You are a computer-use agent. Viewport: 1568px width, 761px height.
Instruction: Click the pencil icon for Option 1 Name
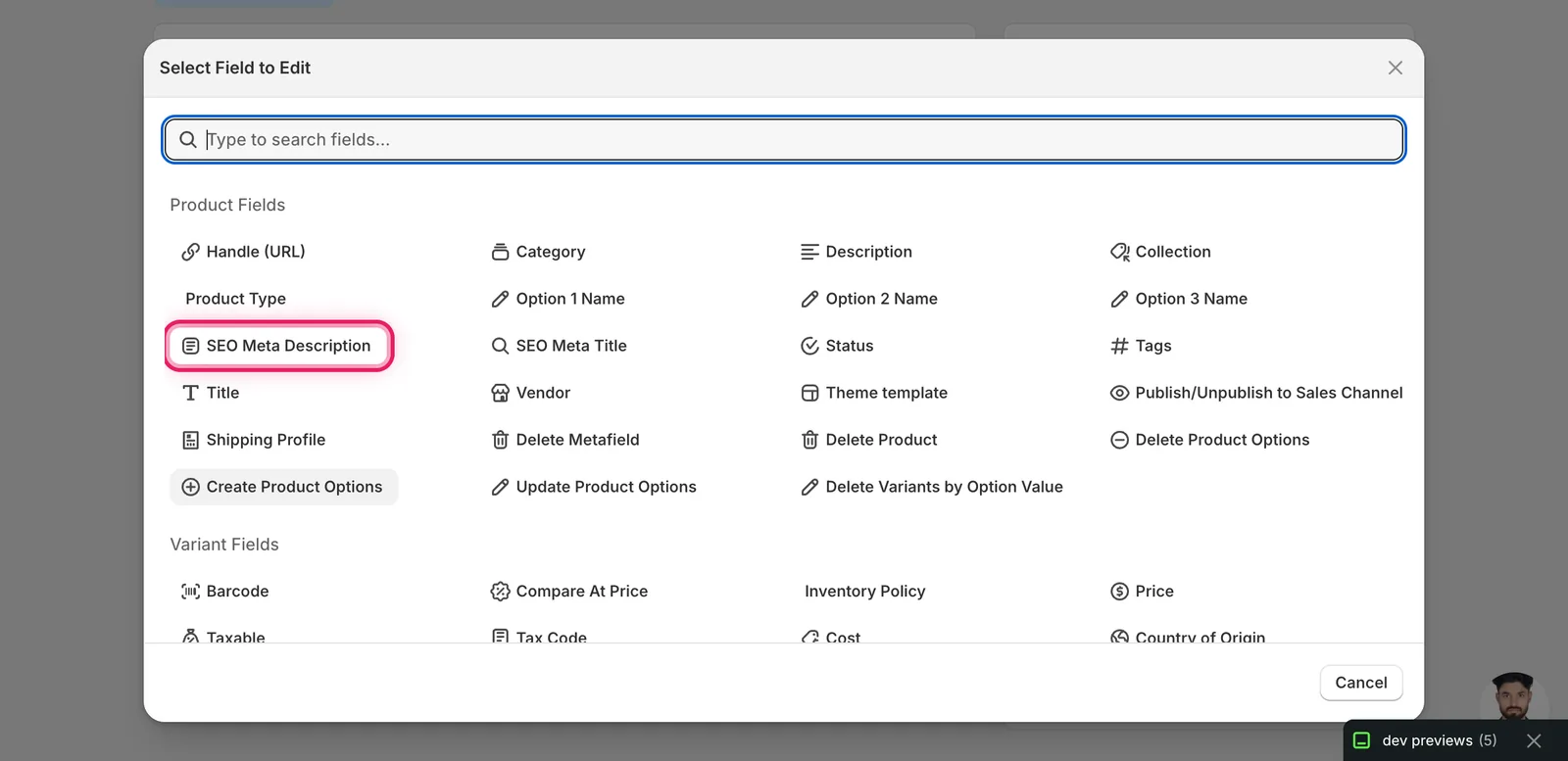pyautogui.click(x=501, y=299)
